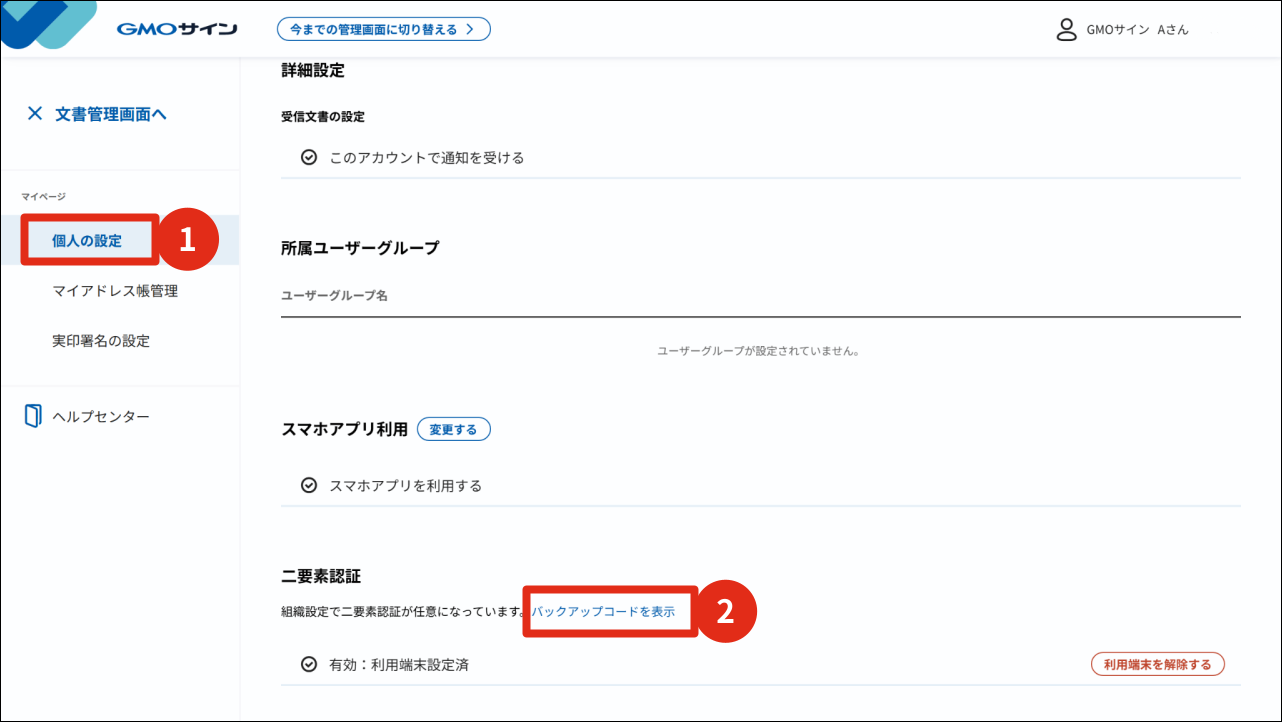Click the red number 1 badge
The width and height of the screenshot is (1282, 722).
[187, 241]
